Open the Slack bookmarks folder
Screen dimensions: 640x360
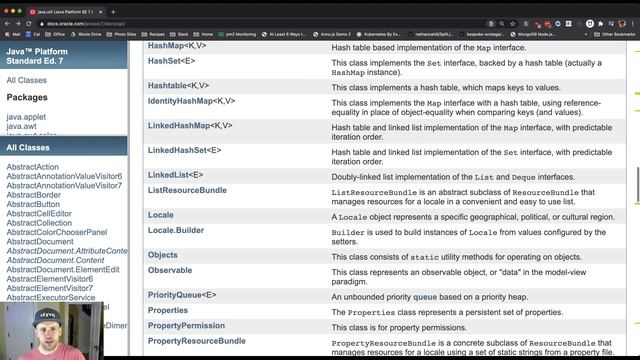(179, 34)
